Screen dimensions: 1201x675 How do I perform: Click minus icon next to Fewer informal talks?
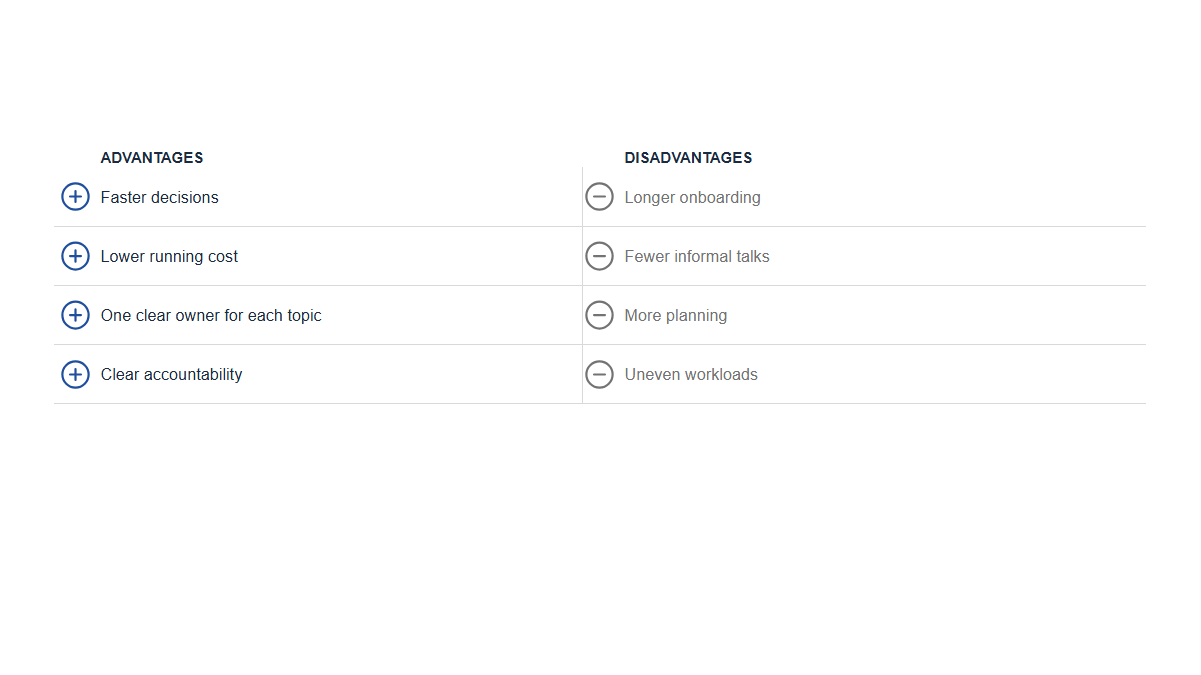599,256
